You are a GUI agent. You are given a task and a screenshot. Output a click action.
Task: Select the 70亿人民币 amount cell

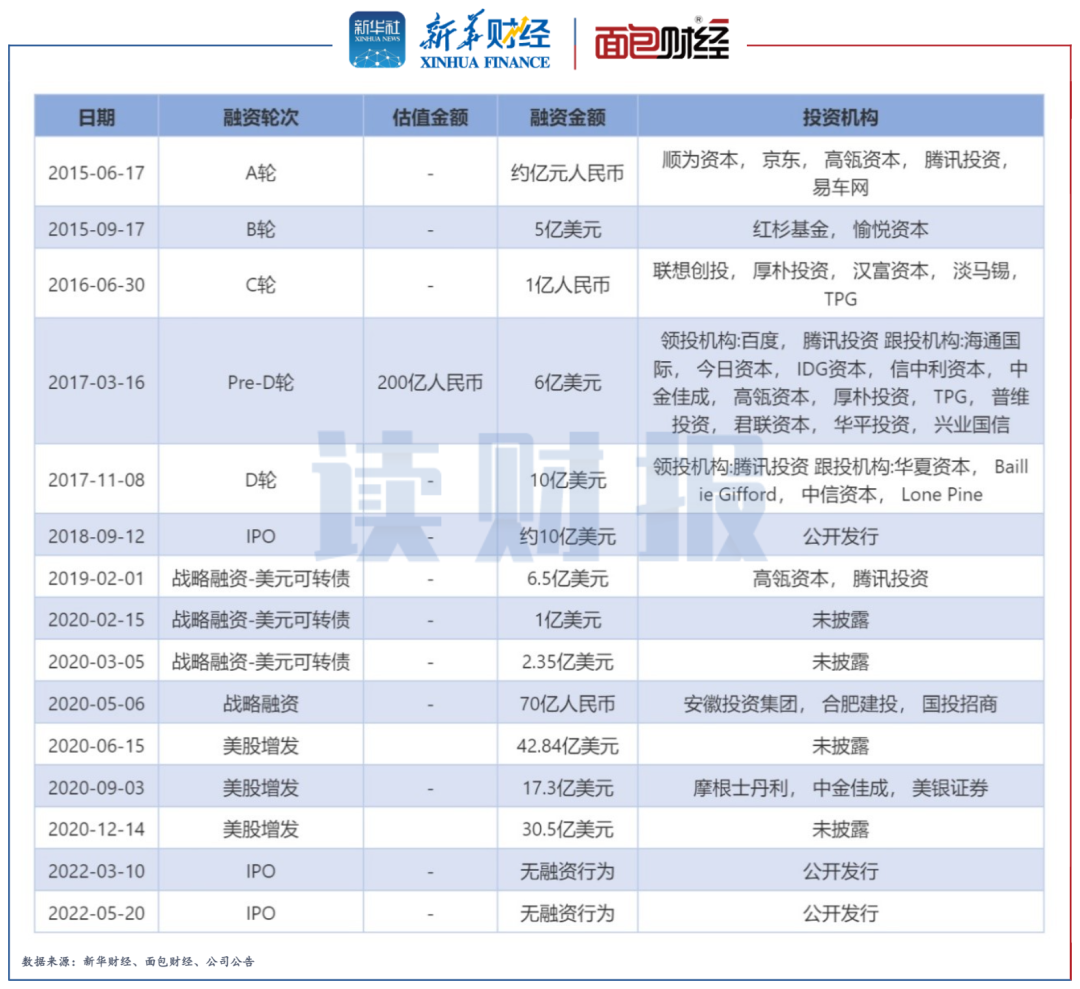pos(567,704)
